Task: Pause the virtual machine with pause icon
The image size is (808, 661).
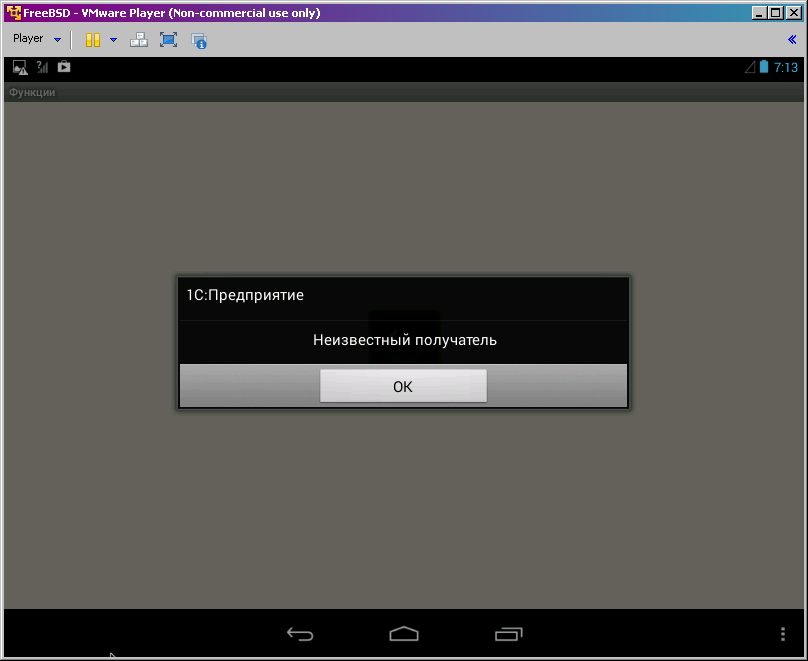Action: 92,40
